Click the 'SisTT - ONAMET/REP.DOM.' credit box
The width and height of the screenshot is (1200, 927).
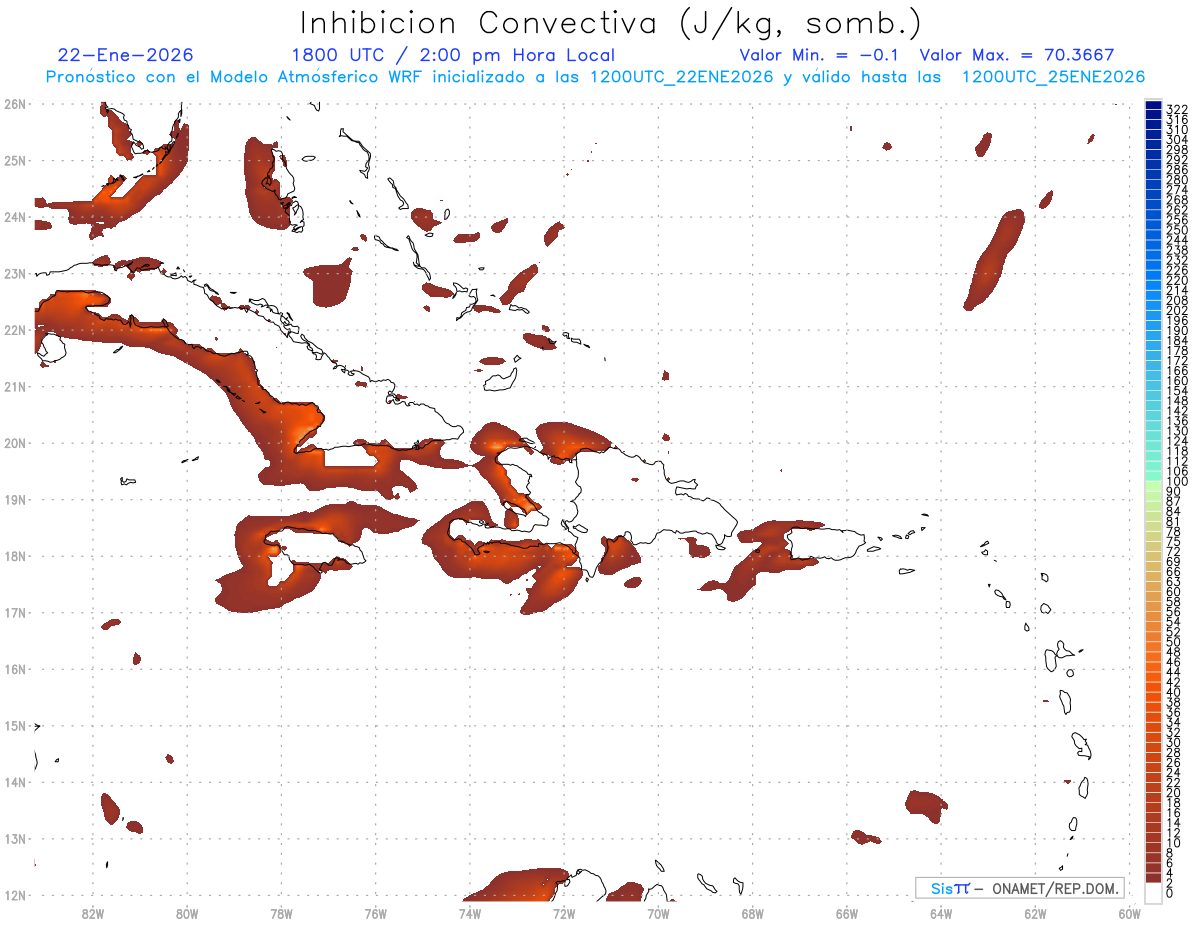pos(1020,888)
